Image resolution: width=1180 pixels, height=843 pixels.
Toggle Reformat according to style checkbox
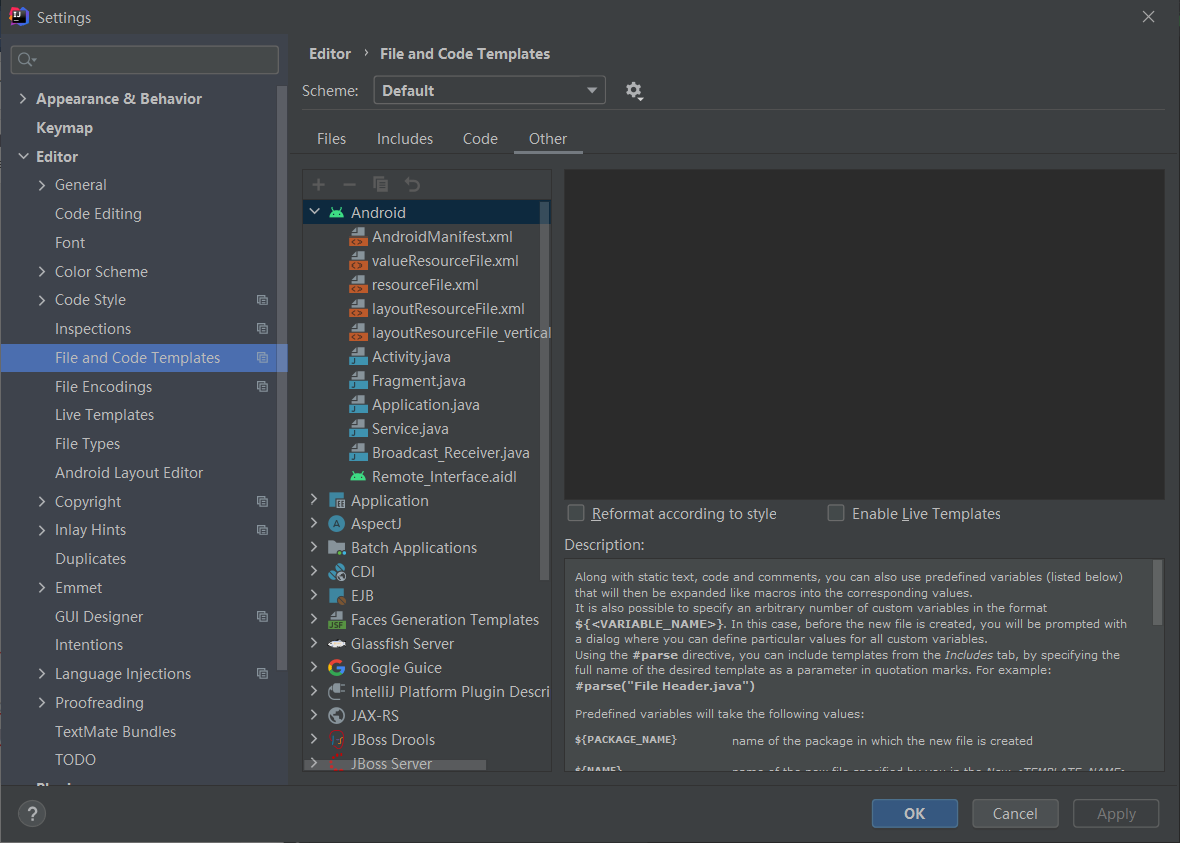click(576, 513)
